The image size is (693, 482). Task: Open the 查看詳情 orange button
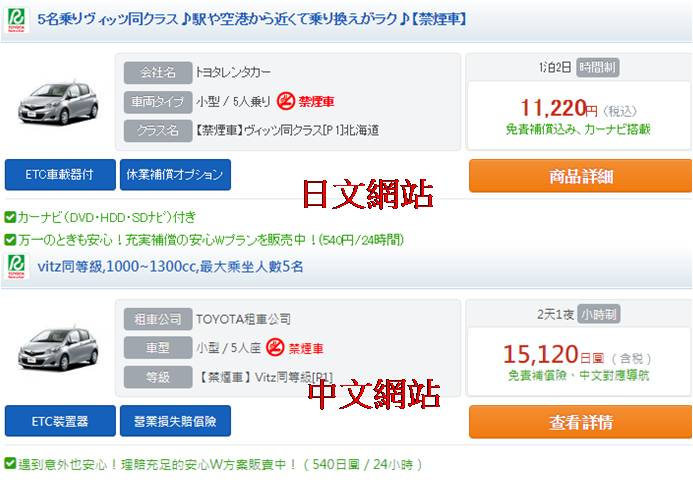(x=580, y=422)
